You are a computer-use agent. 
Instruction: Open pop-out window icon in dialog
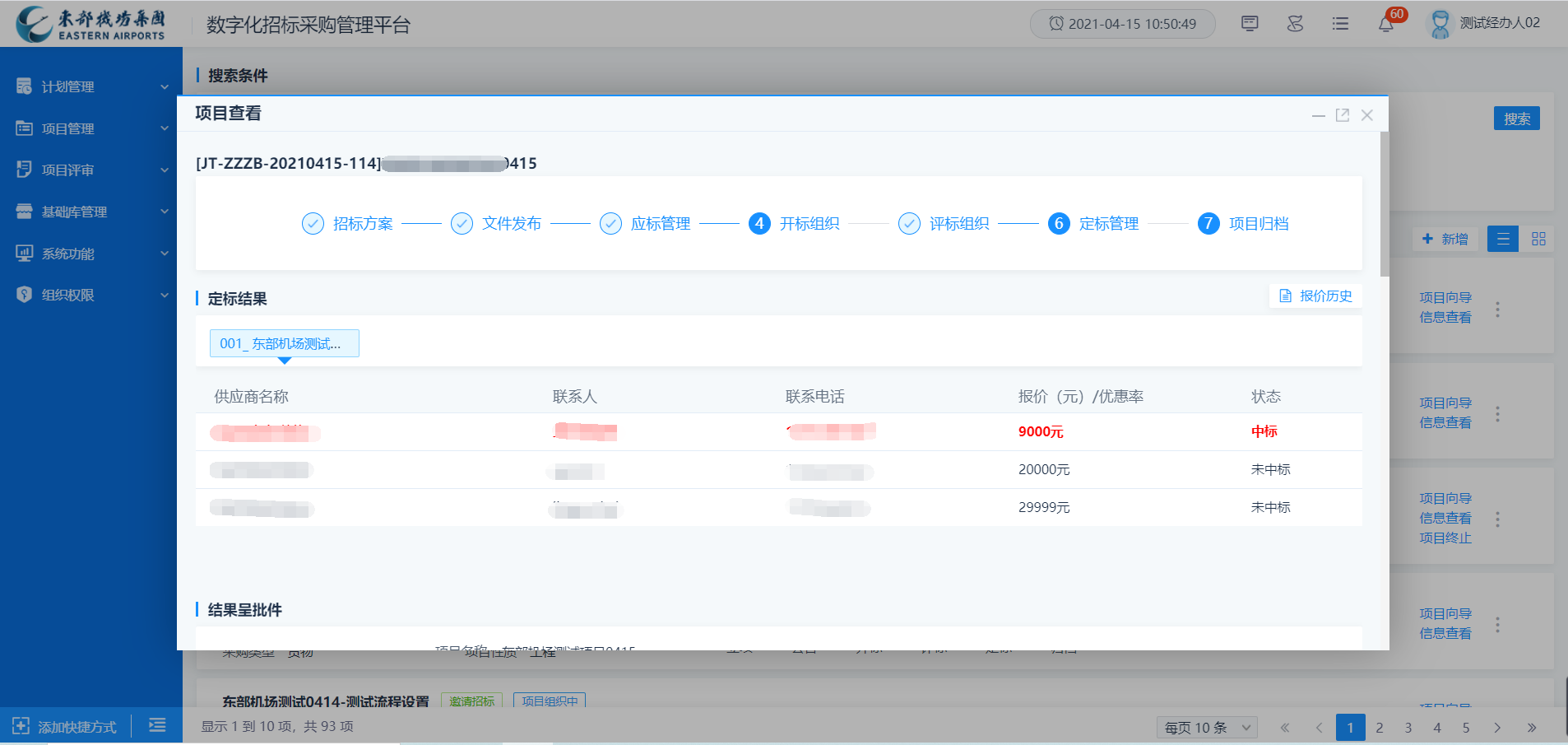tap(1343, 115)
